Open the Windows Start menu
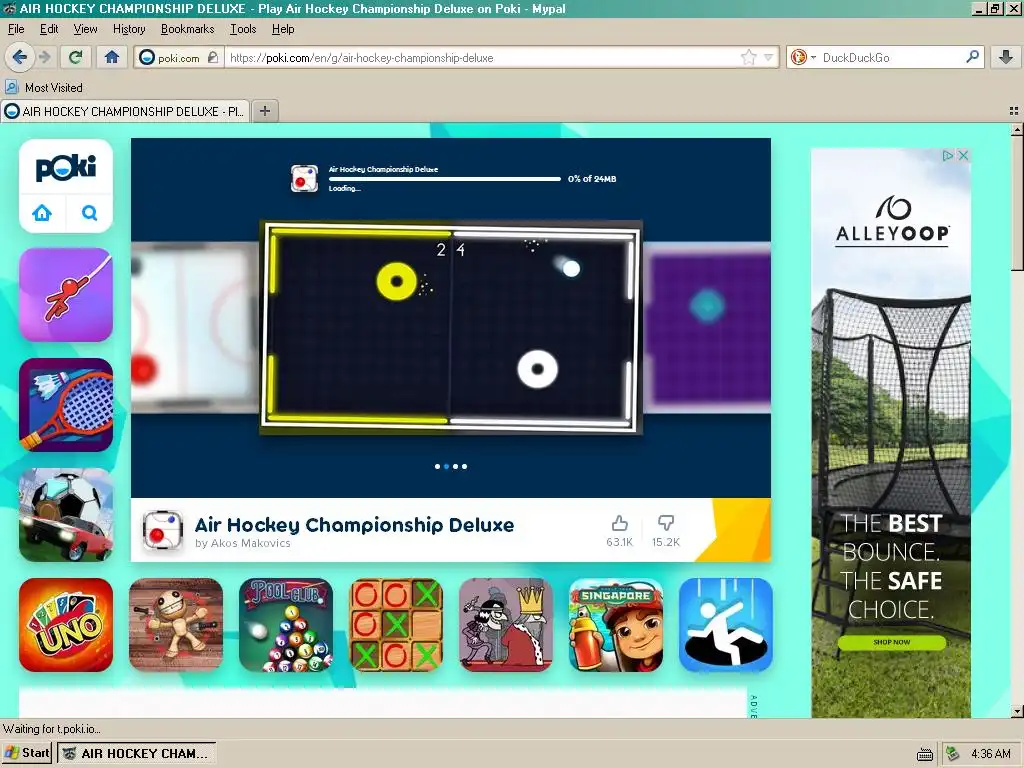Image resolution: width=1024 pixels, height=768 pixels. coord(27,753)
